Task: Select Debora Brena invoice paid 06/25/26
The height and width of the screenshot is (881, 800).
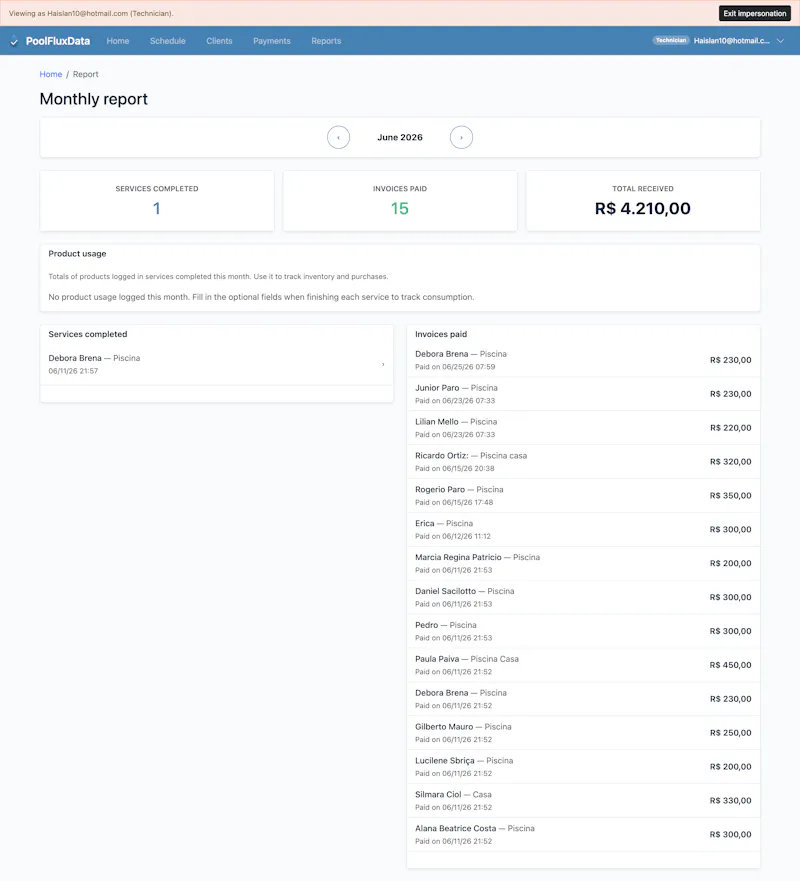Action: tap(583, 360)
